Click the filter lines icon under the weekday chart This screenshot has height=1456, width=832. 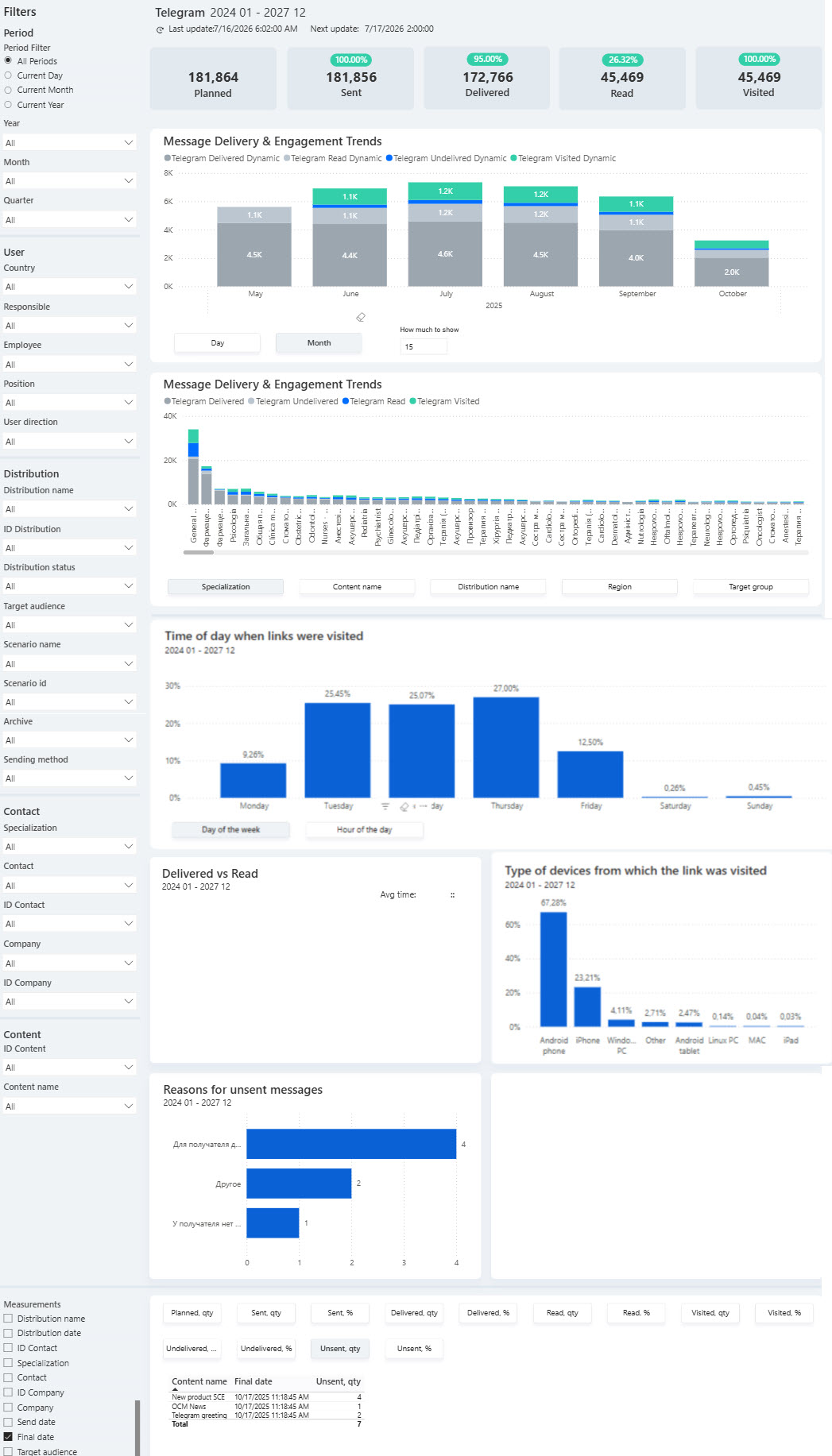tap(385, 806)
